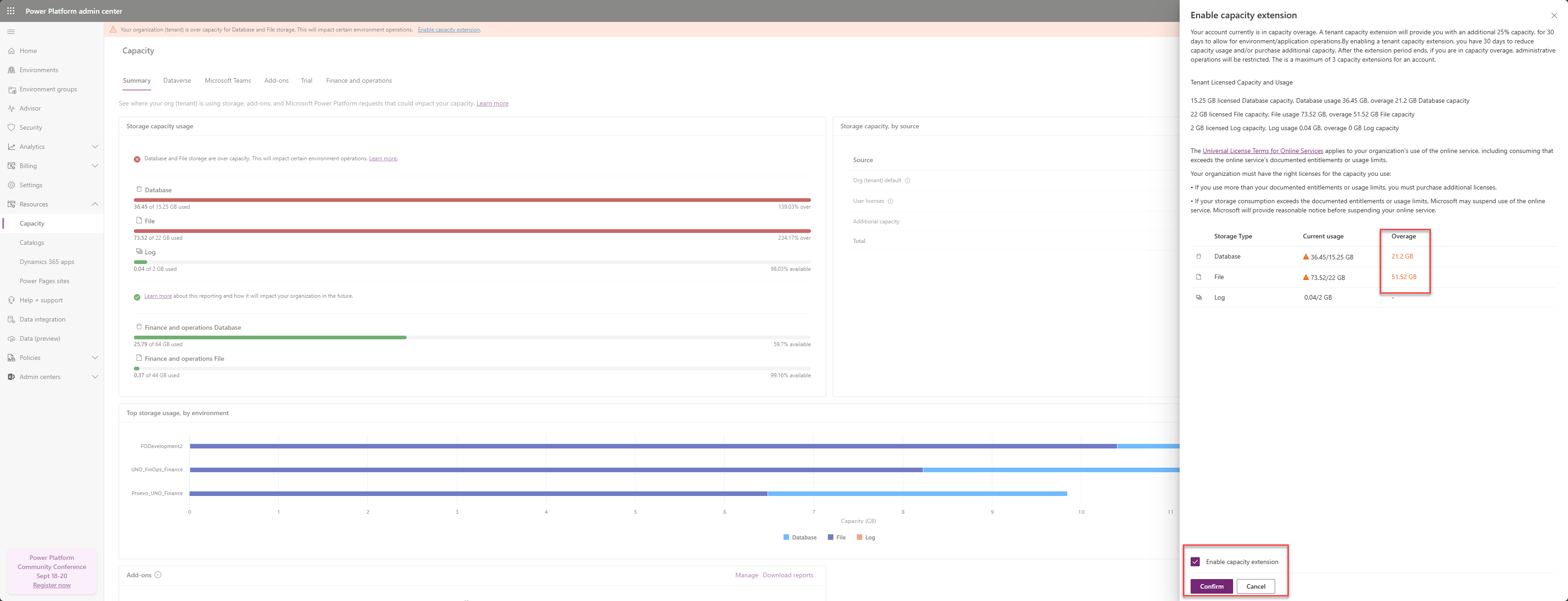Collapse the Resources section chevron

click(x=95, y=205)
